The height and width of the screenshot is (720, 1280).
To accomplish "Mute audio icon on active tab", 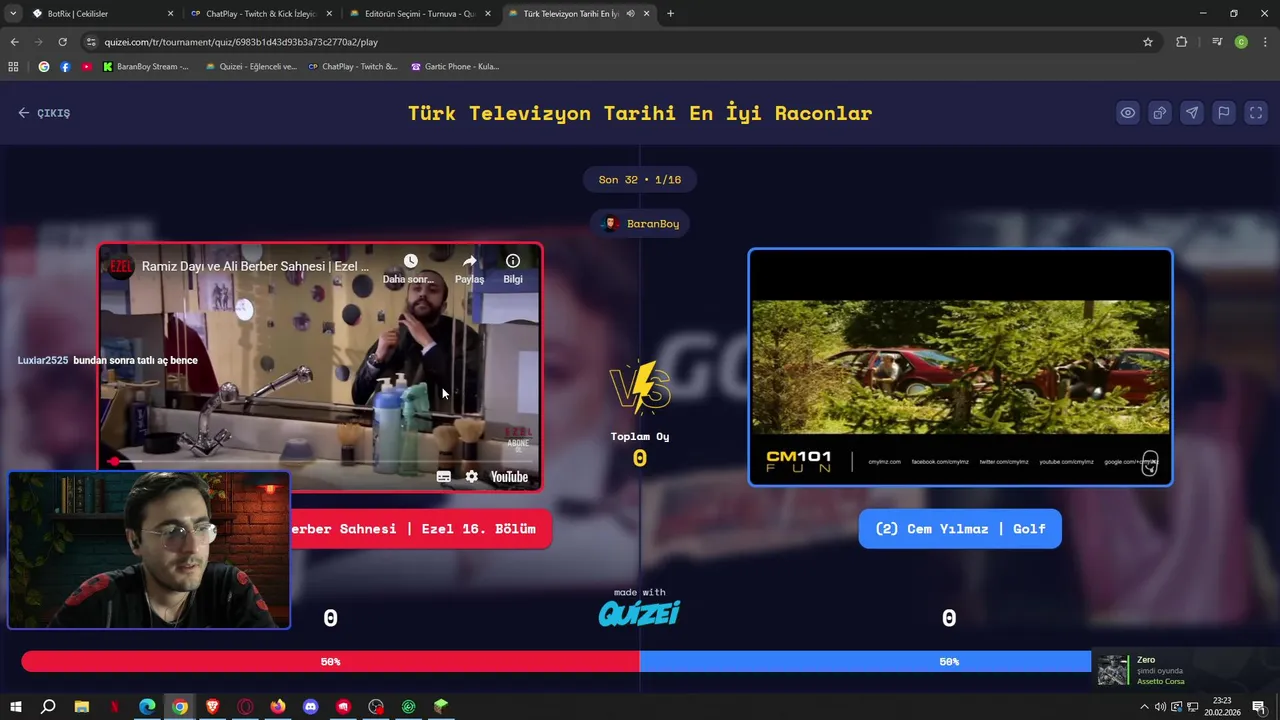I will pos(630,14).
